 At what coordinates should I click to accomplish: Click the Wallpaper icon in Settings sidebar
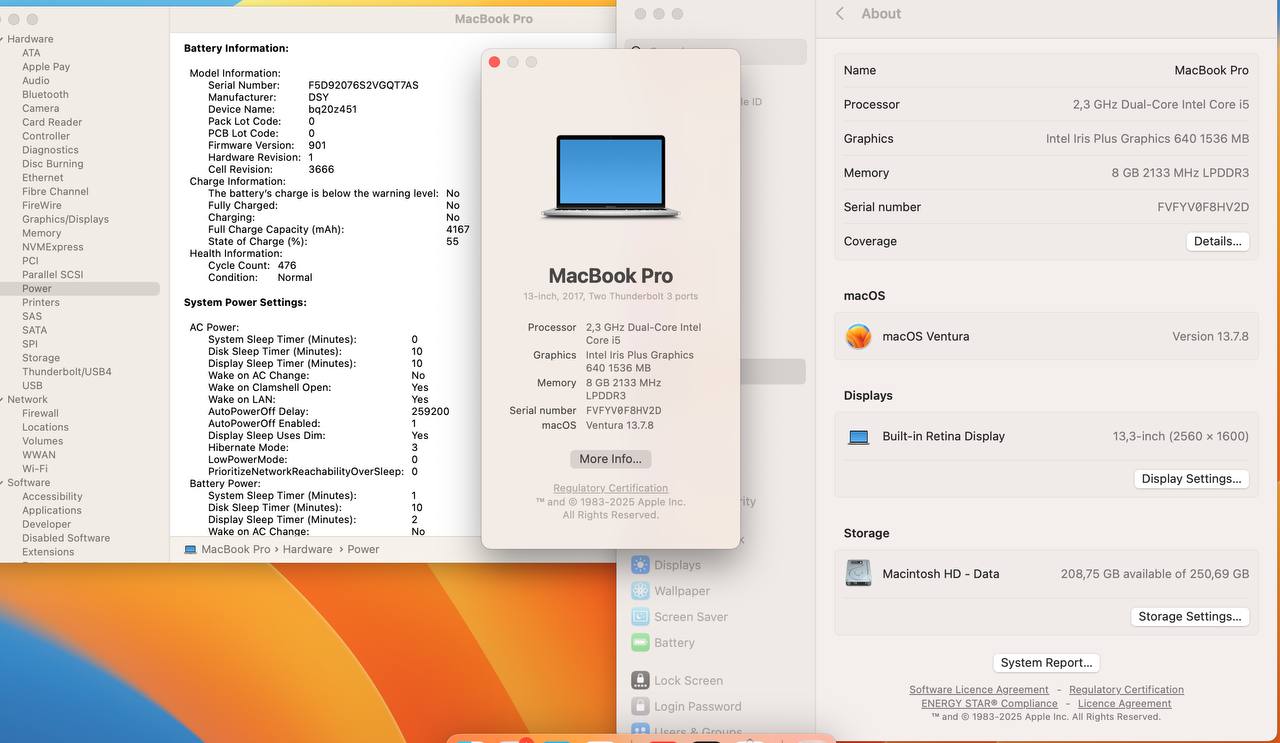[640, 591]
